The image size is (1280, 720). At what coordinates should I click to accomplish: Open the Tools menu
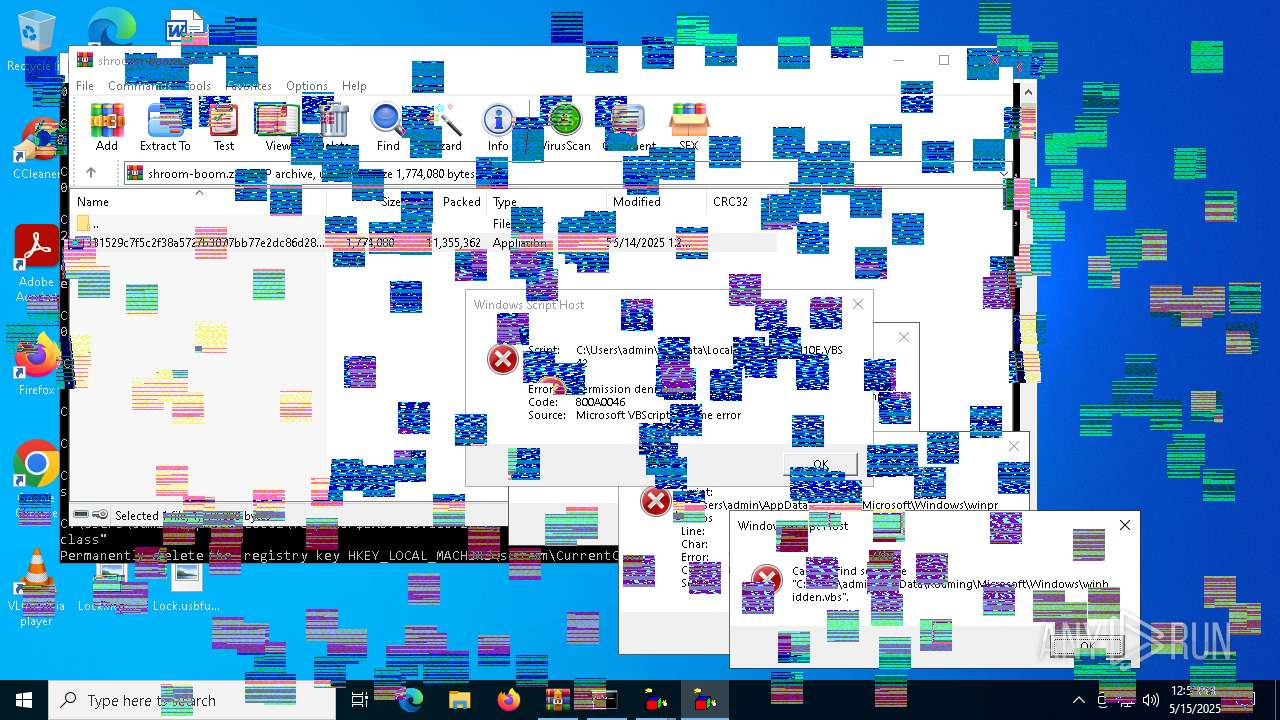point(196,86)
